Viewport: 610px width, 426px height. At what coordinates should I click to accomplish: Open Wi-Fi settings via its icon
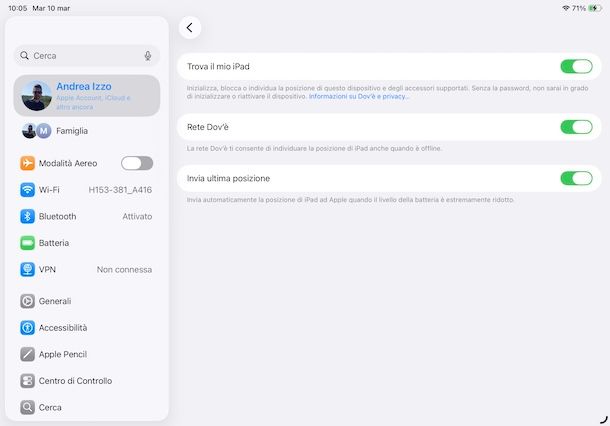pyautogui.click(x=28, y=190)
